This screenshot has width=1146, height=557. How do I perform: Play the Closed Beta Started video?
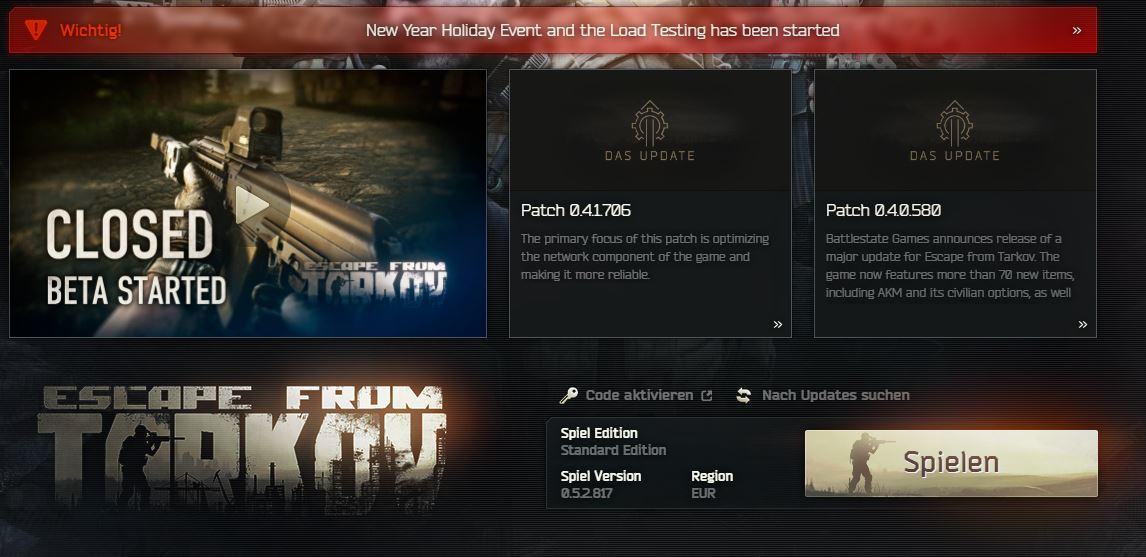tap(251, 205)
